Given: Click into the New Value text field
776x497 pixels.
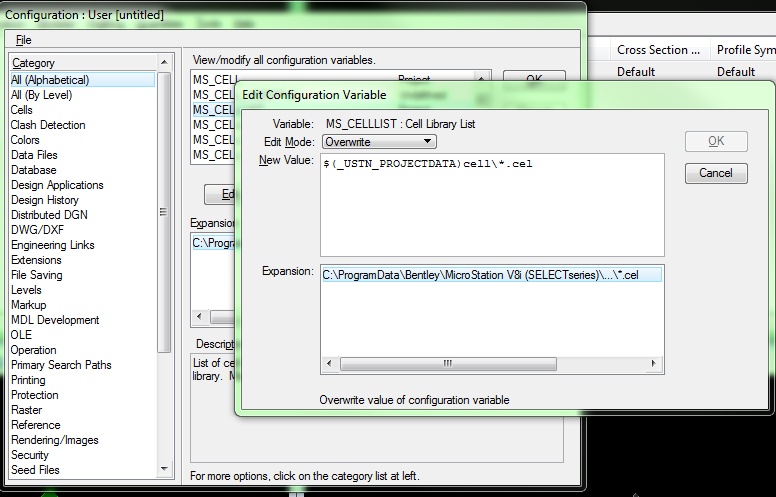Looking at the screenshot, I should pos(492,205).
